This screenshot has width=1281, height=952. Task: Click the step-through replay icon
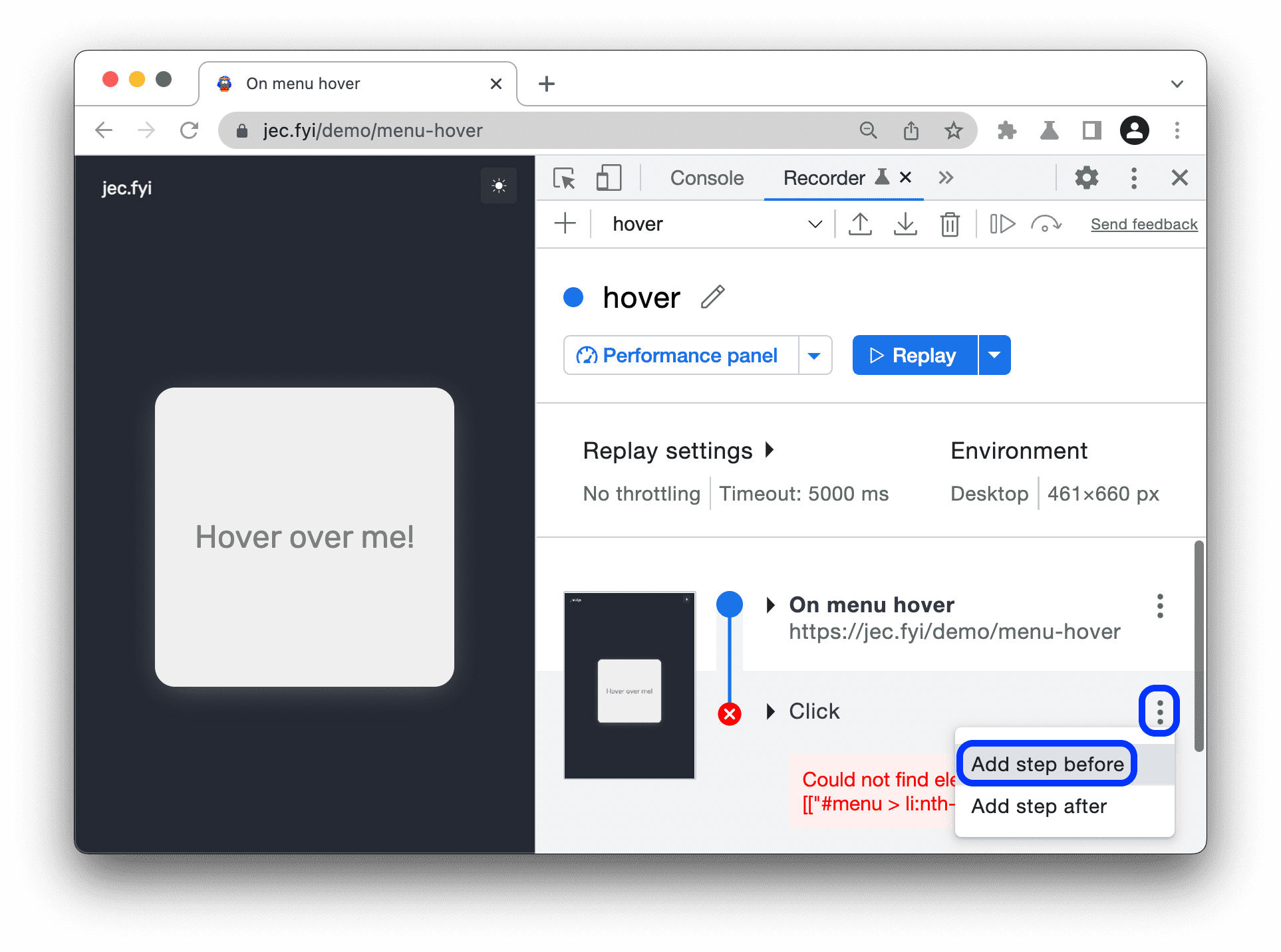tap(1002, 223)
